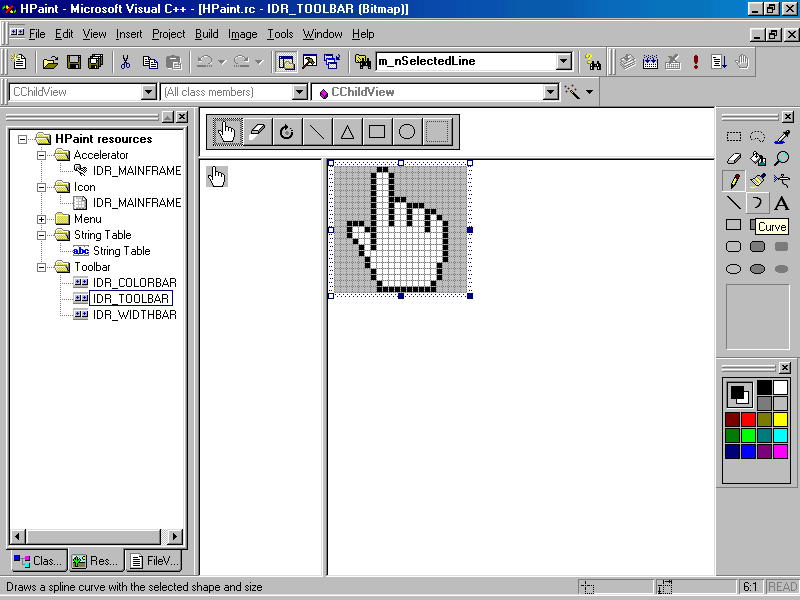The image size is (800, 600).
Task: Select the Irregular Selection tool
Action: 757,137
